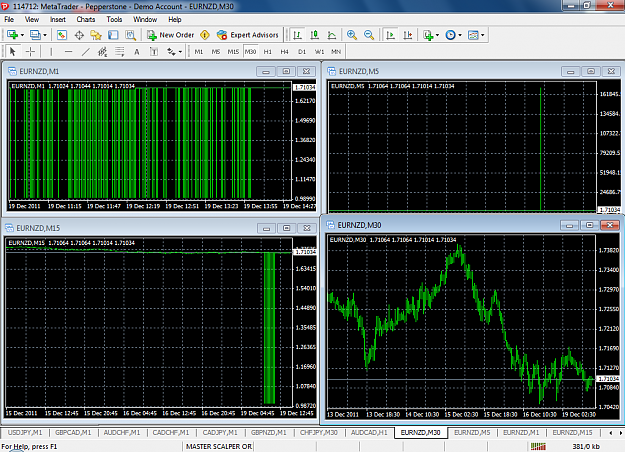Switch to candlestick chart display
Screen dimensions: 625x452
coord(314,35)
